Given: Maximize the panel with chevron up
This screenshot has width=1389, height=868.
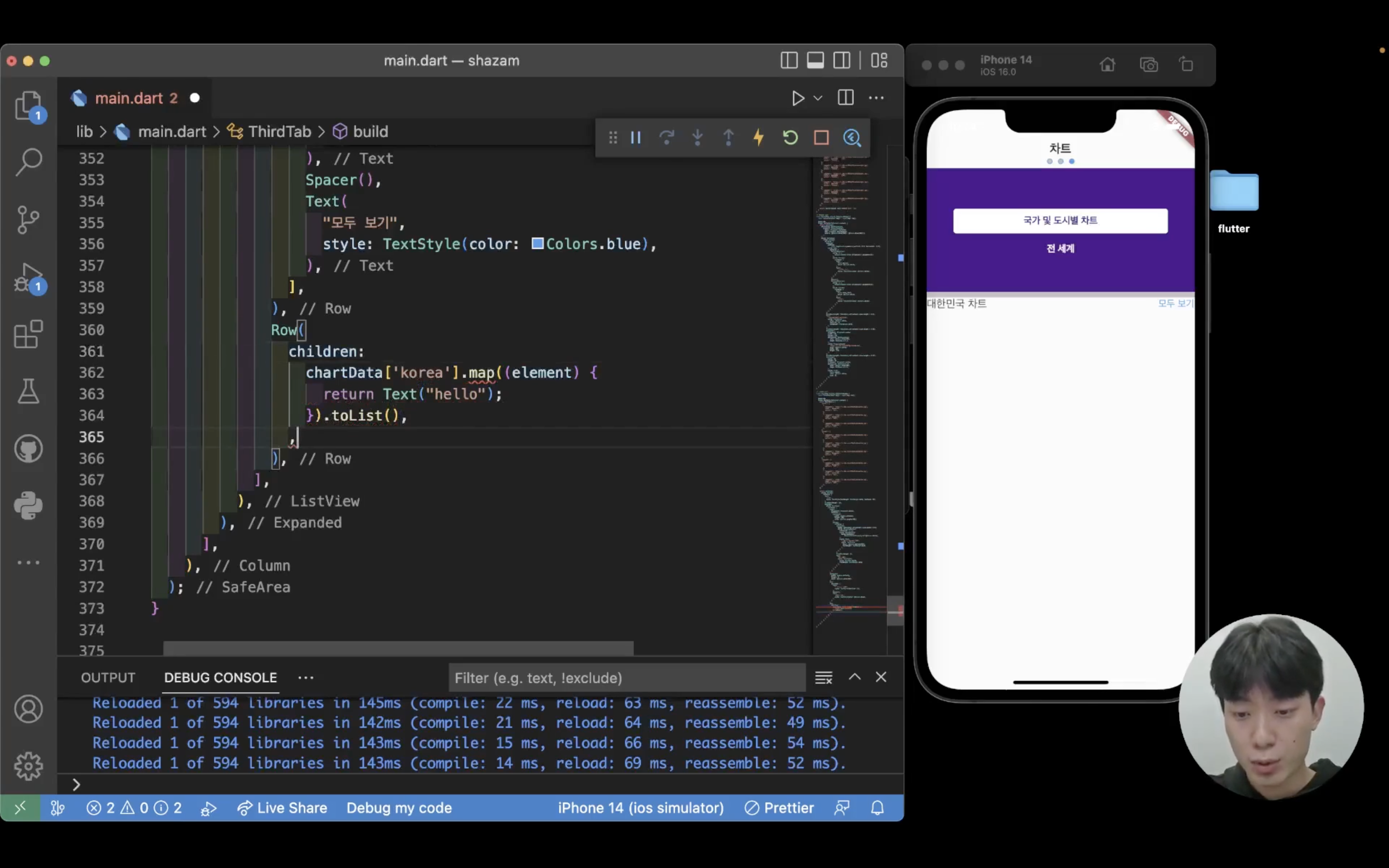Looking at the screenshot, I should [855, 677].
